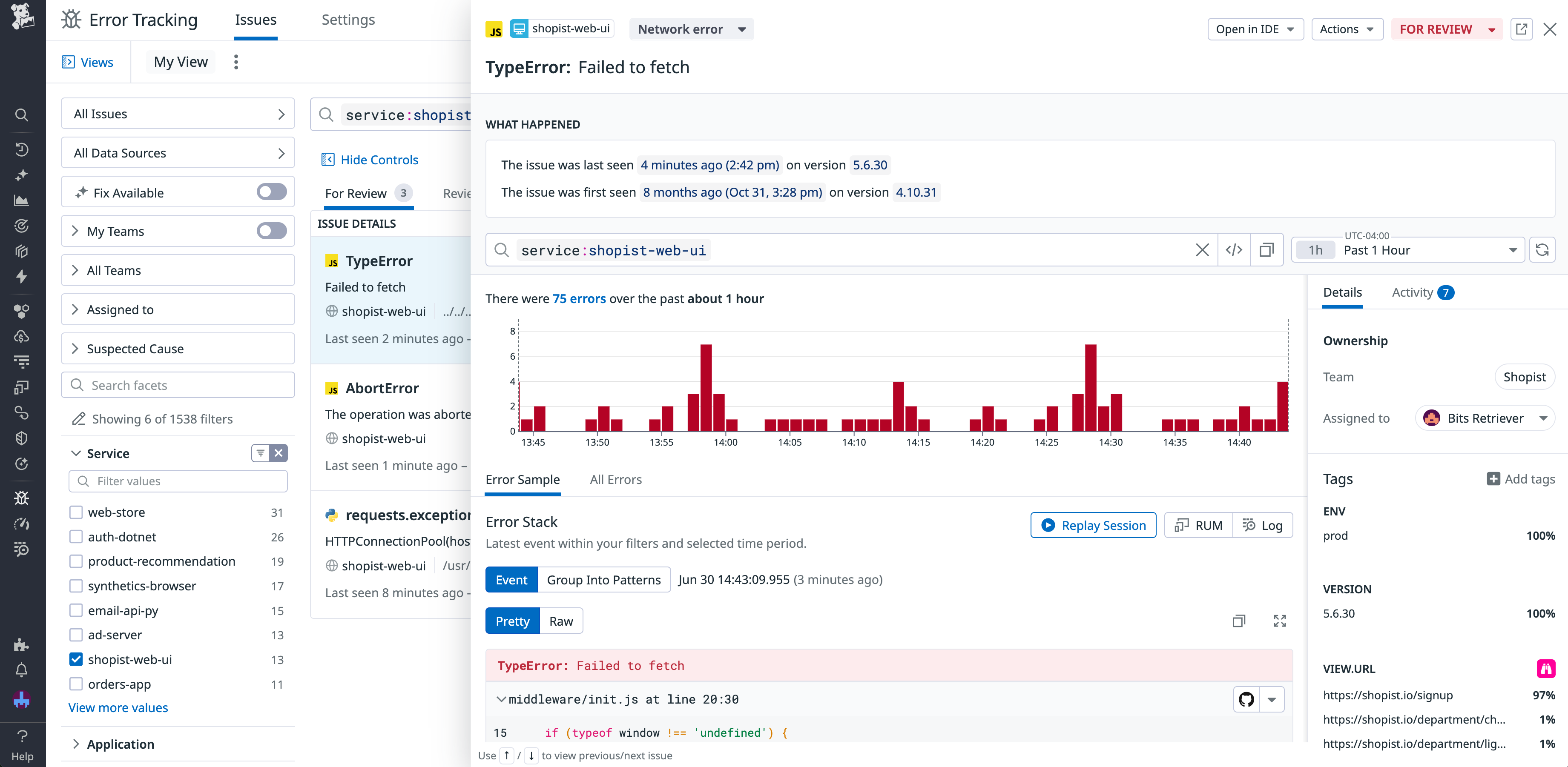The image size is (1568, 767).
Task: Uncheck the shopist-web-ui service checkbox
Action: [x=75, y=659]
